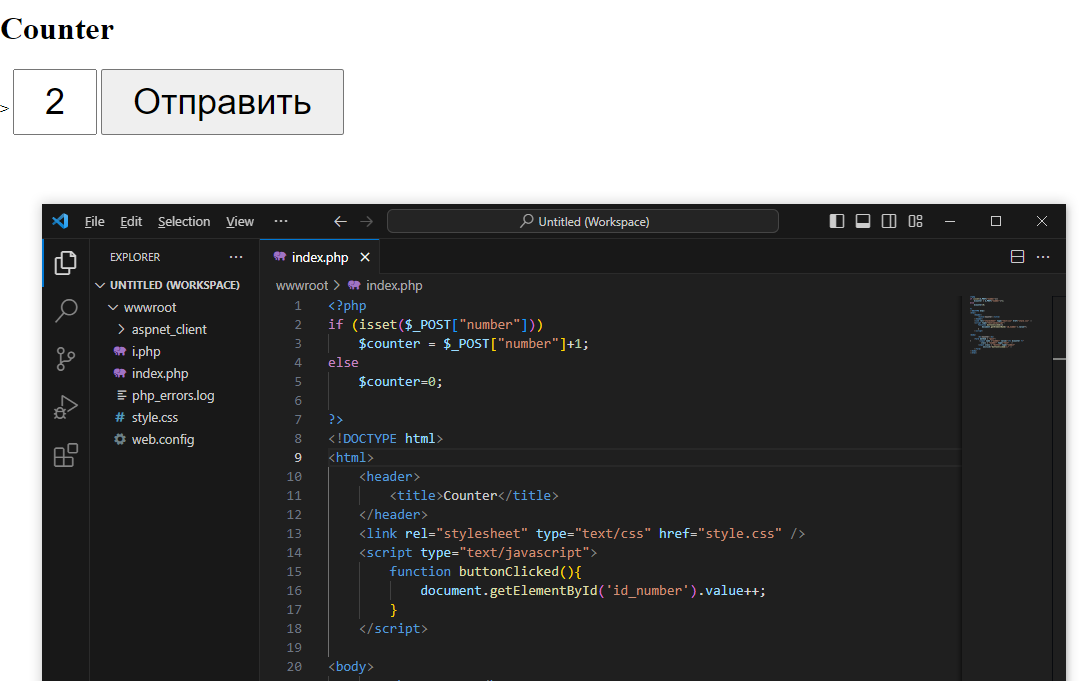Screen dimensions: 1087x681
Task: Click the wwwroot breadcrumb segment
Action: pos(302,286)
